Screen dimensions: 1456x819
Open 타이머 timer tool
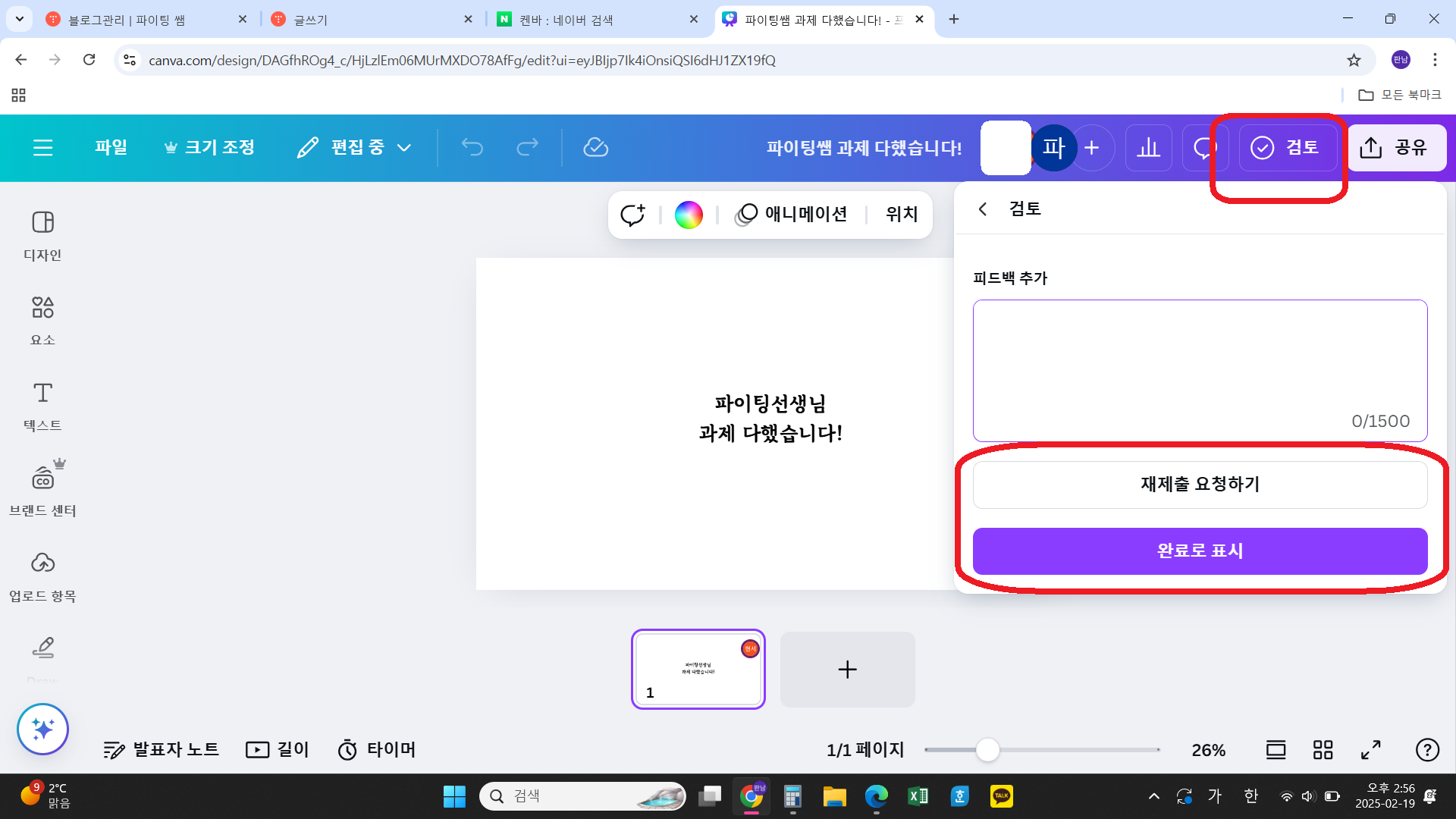click(377, 750)
